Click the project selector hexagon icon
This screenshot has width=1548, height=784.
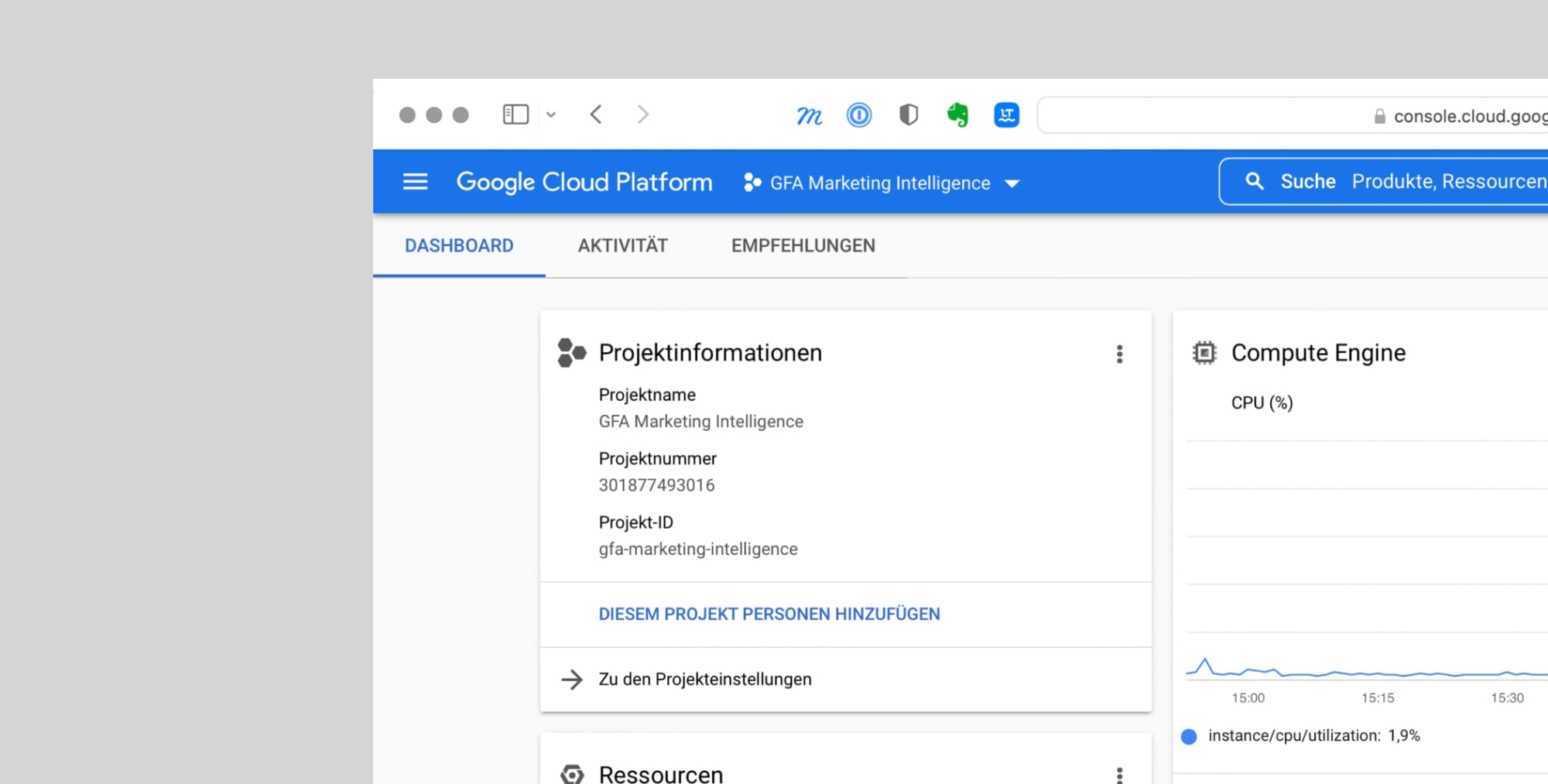tap(752, 183)
